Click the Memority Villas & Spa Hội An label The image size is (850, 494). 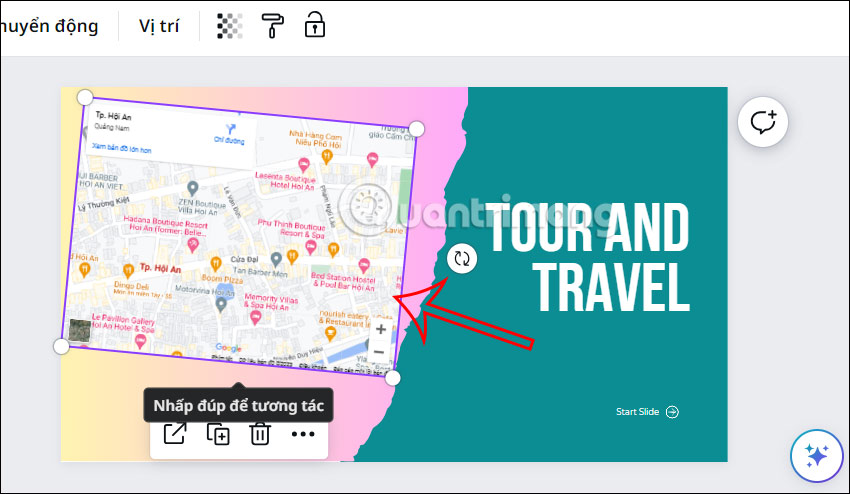pyautogui.click(x=271, y=301)
